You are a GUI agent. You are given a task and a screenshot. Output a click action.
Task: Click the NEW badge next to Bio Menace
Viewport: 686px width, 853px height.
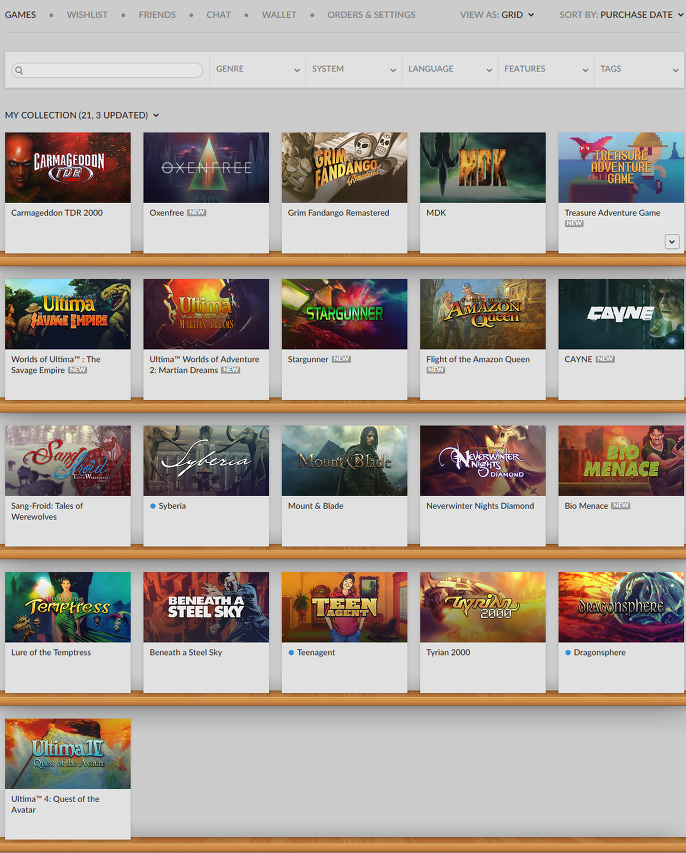click(620, 505)
